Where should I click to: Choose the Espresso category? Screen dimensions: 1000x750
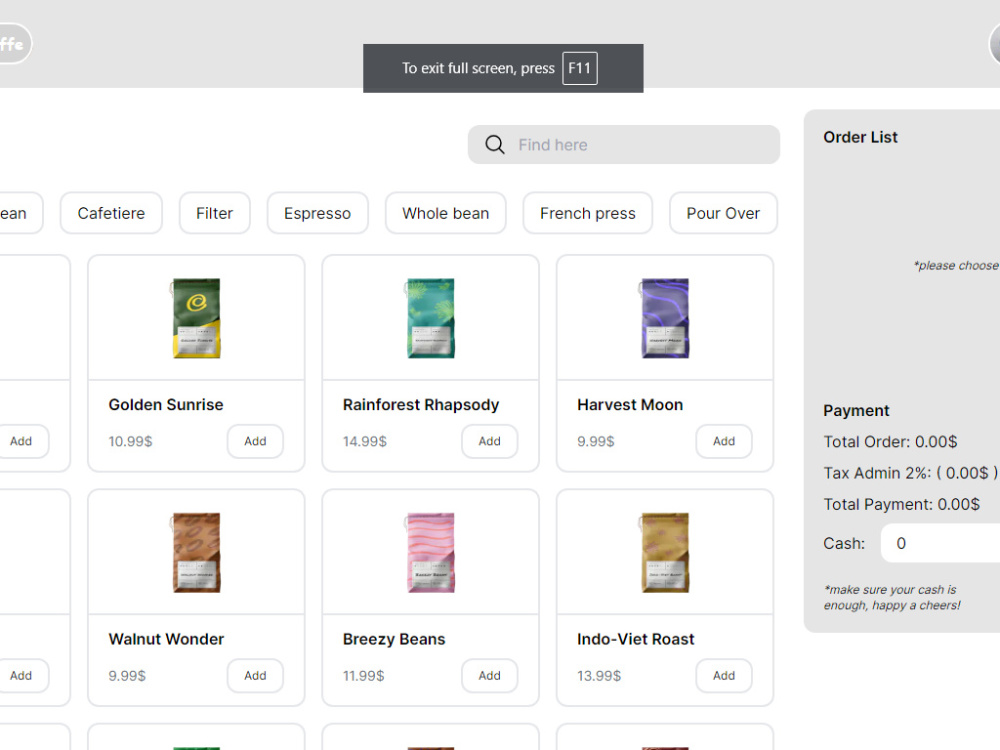pyautogui.click(x=318, y=213)
